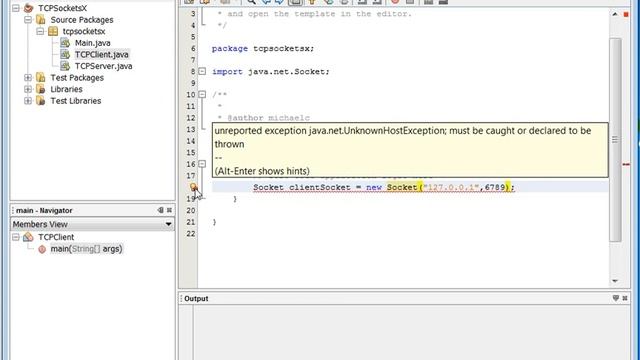
Task: Close the Output panel
Action: pyautogui.click(x=625, y=298)
